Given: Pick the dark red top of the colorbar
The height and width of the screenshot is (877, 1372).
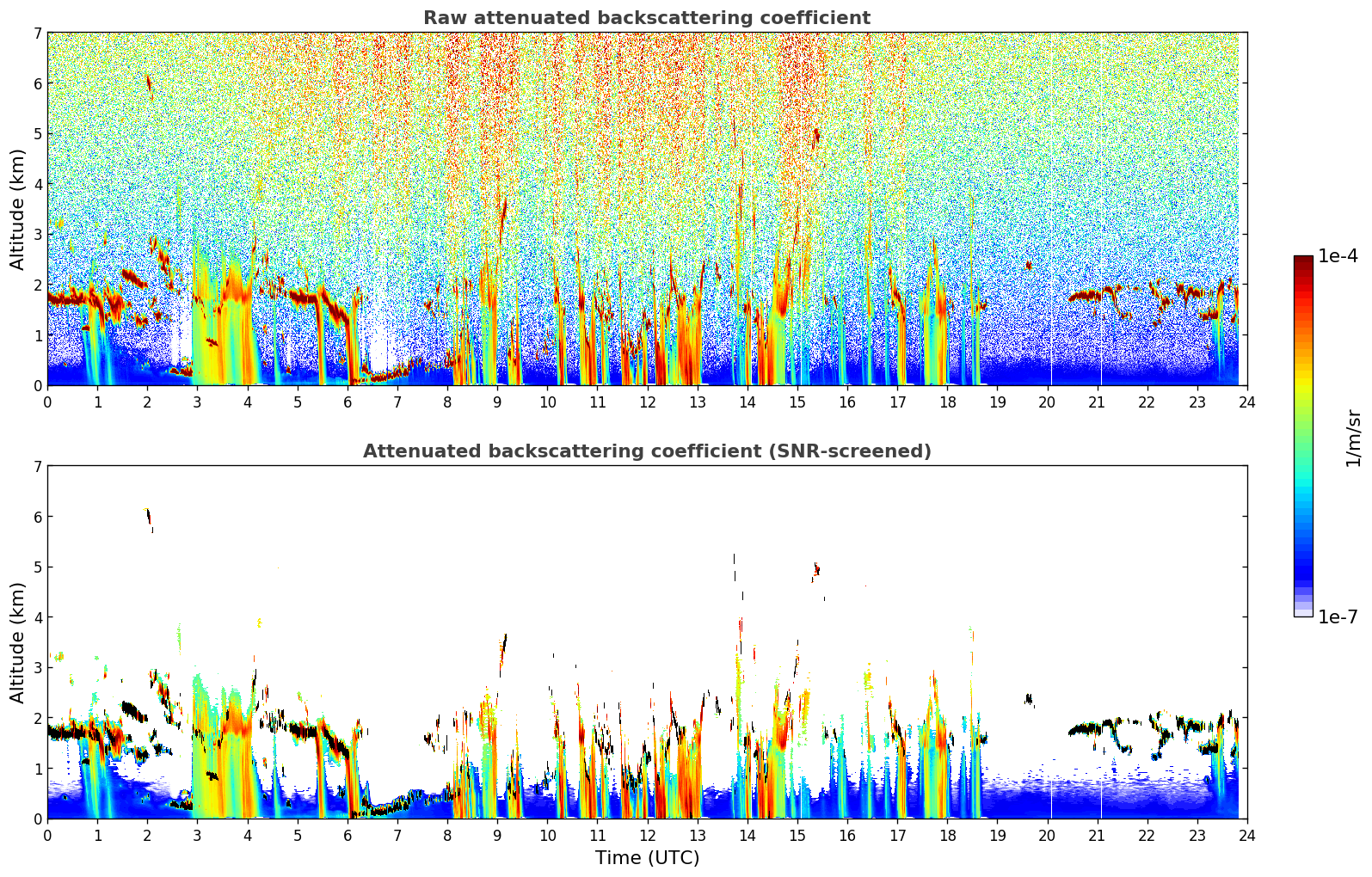Looking at the screenshot, I should pyautogui.click(x=1302, y=262).
